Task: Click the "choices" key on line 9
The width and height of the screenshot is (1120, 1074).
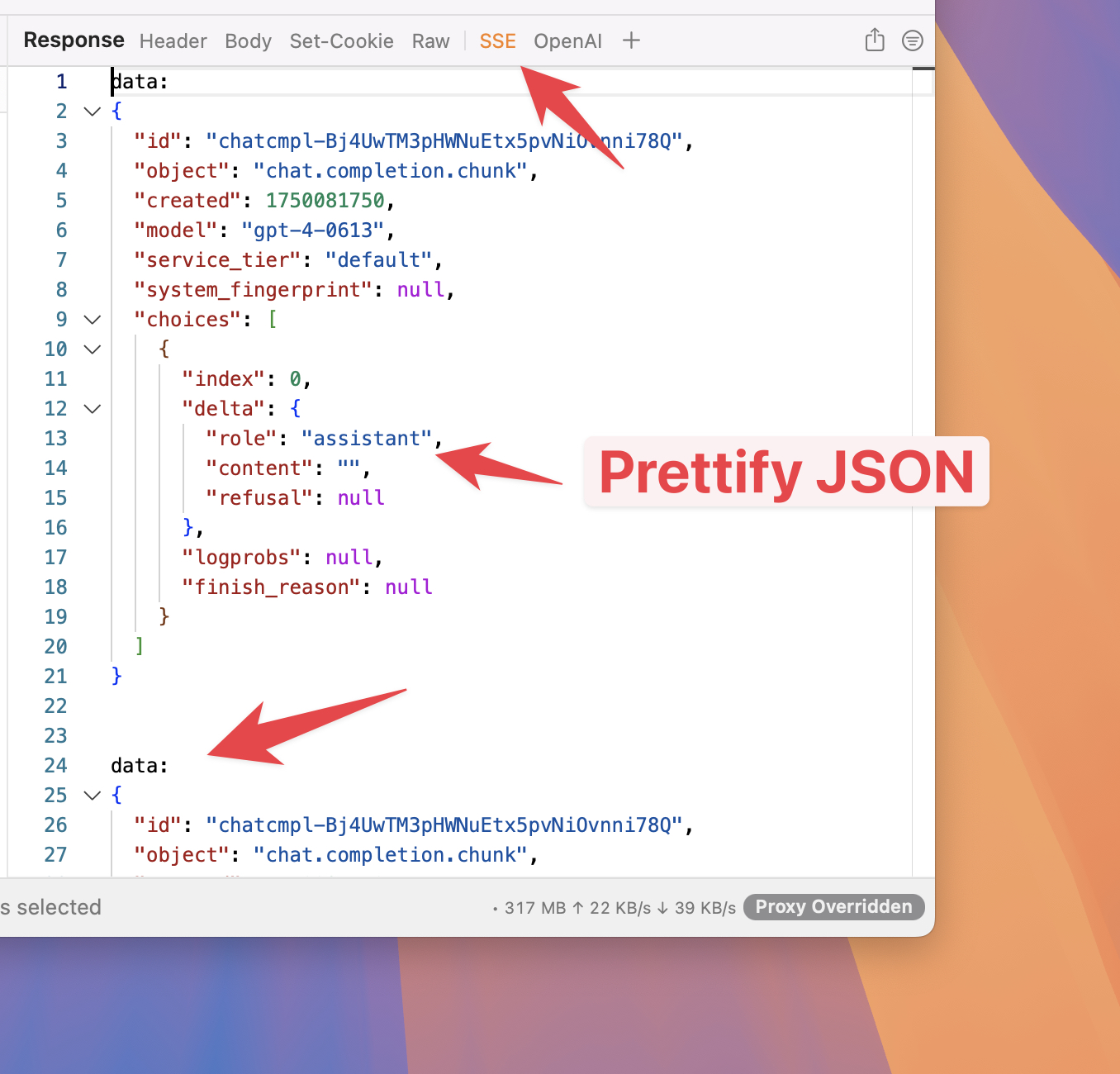Action: (x=187, y=320)
